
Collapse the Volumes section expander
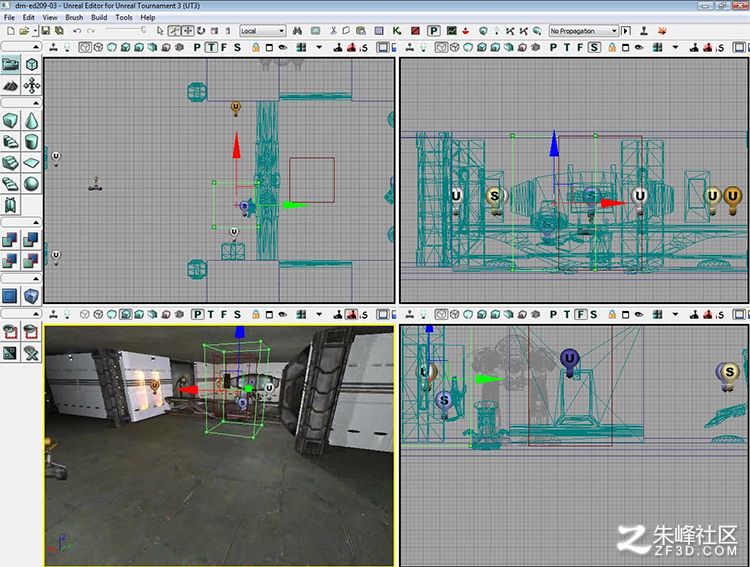point(21,278)
